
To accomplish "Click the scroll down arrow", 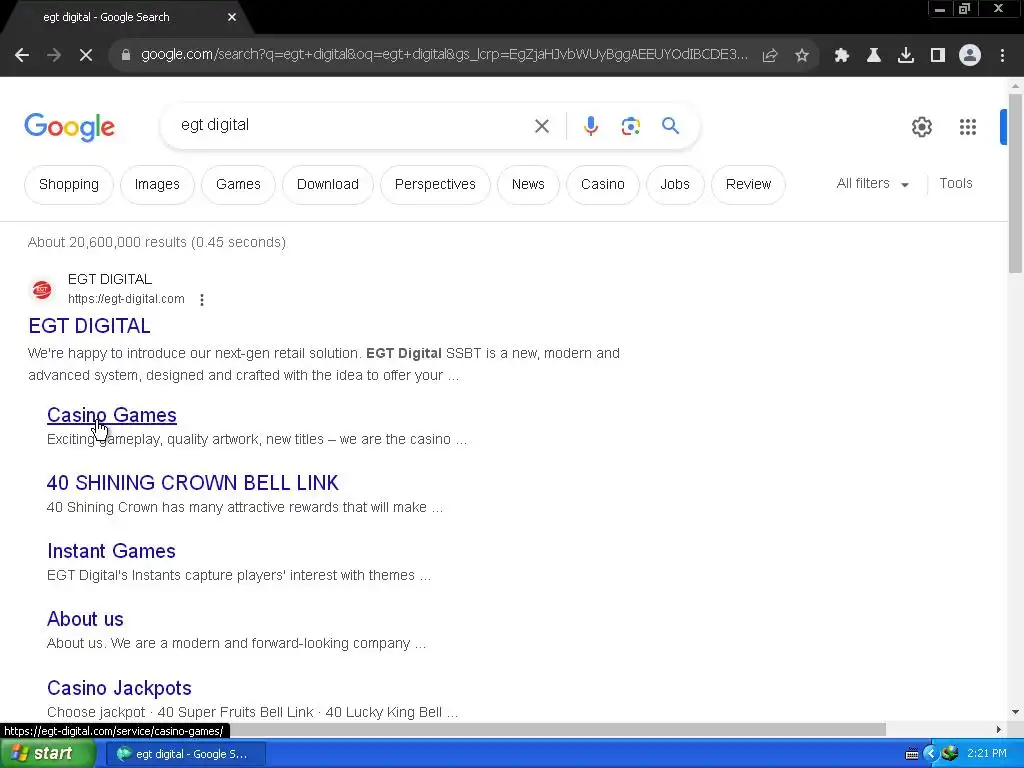I will click(1015, 712).
